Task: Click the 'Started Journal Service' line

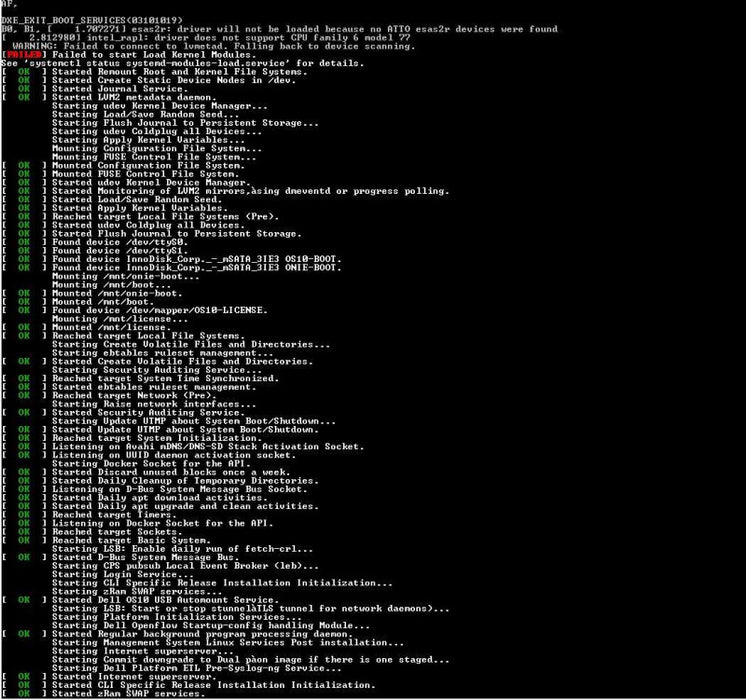Action: click(120, 89)
